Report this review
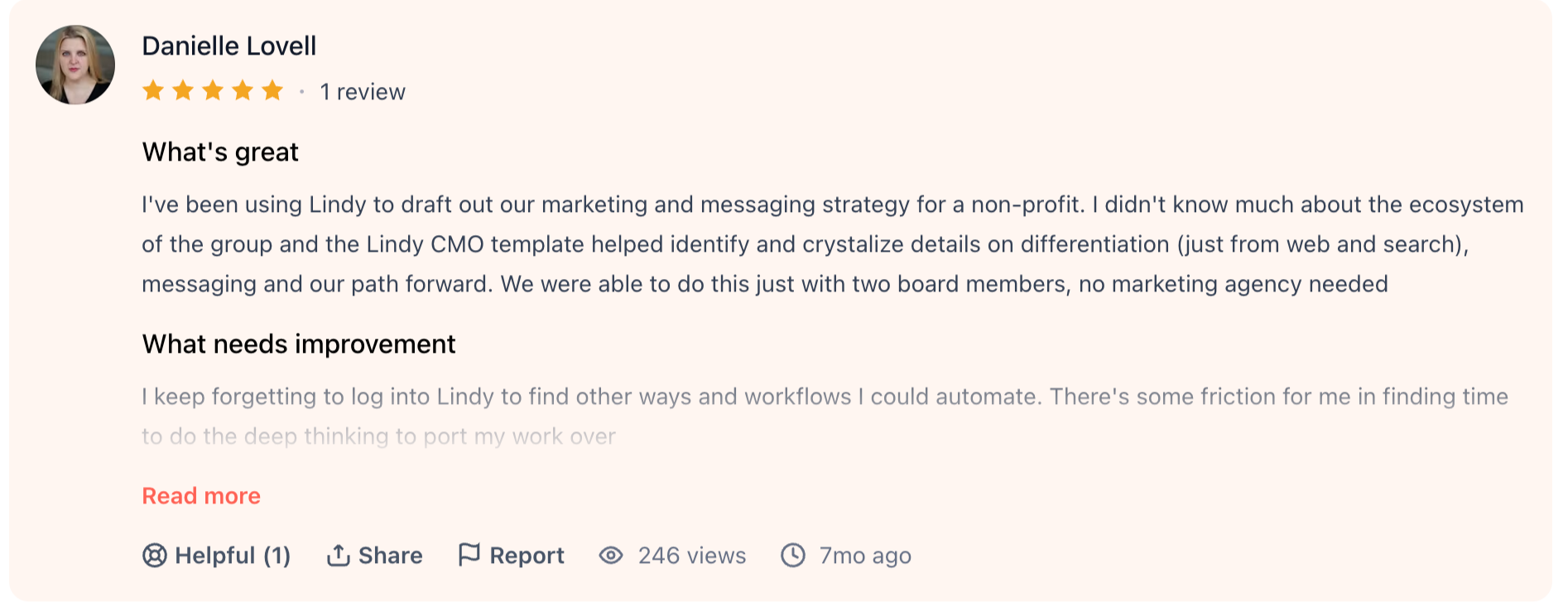The width and height of the screenshot is (1568, 607). tap(512, 555)
